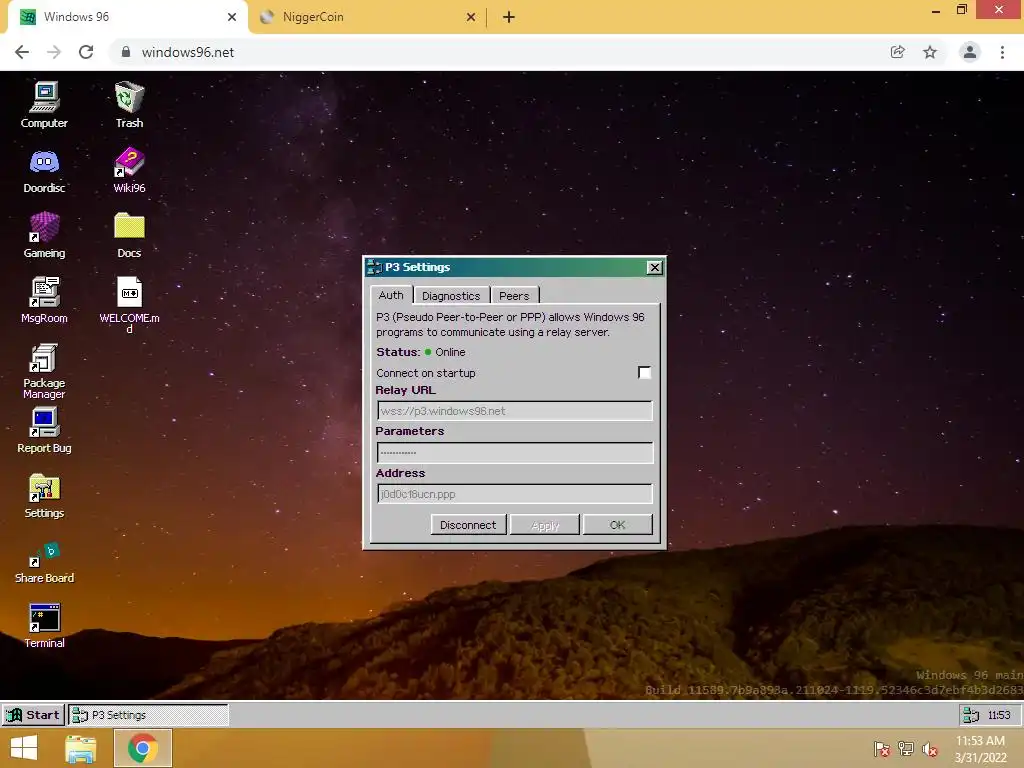
Task: Click the Parameters input field
Action: (515, 453)
